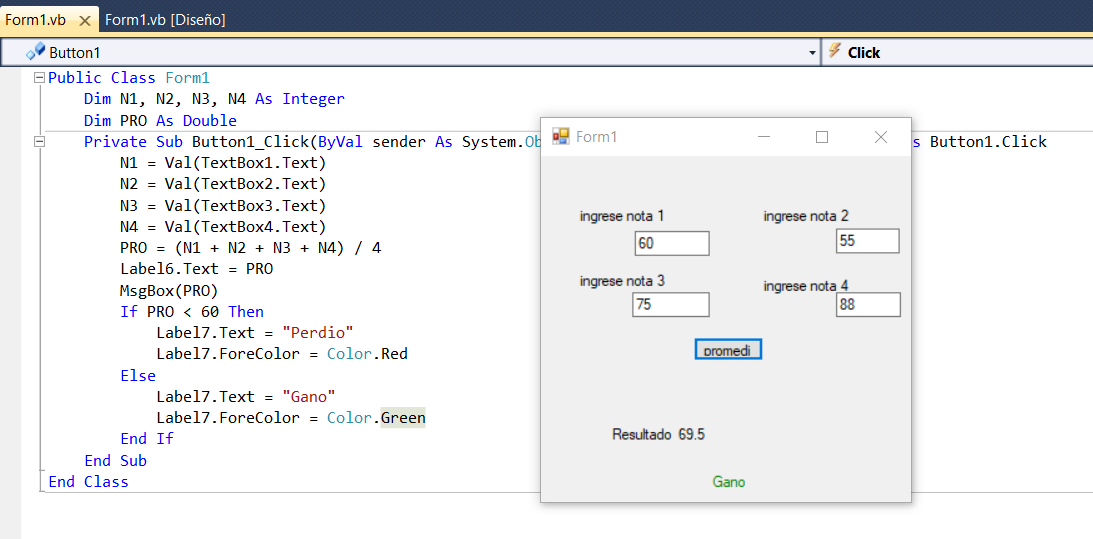Click the 'ingrese nota 4' label

(806, 286)
